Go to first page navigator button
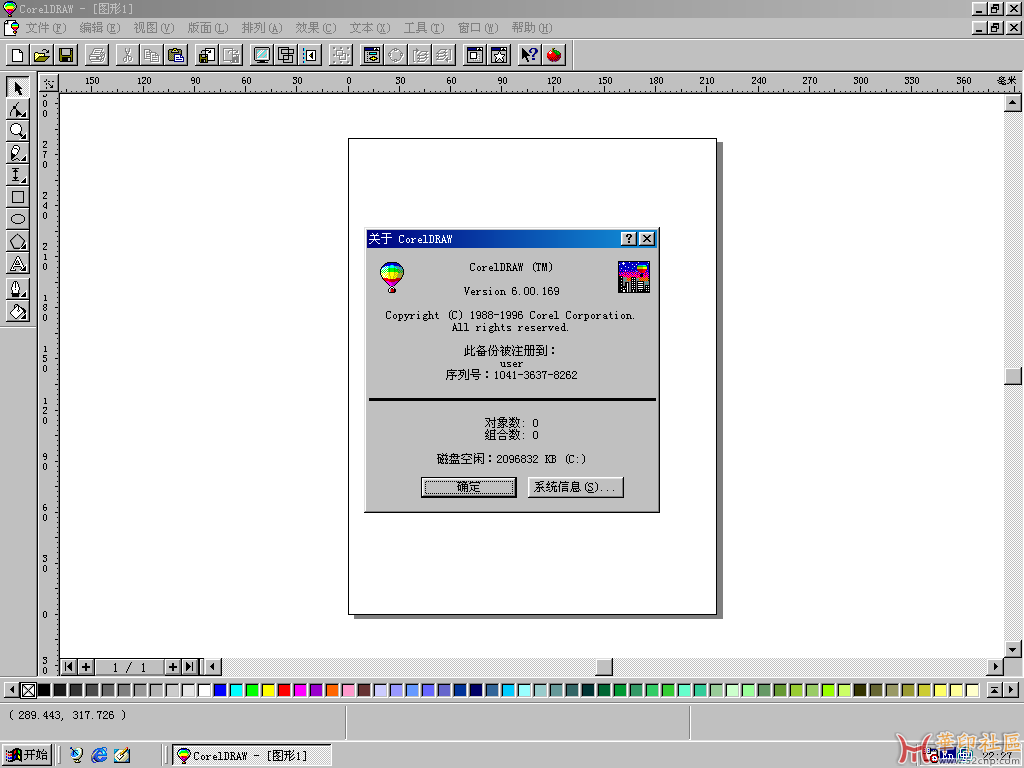 click(69, 667)
